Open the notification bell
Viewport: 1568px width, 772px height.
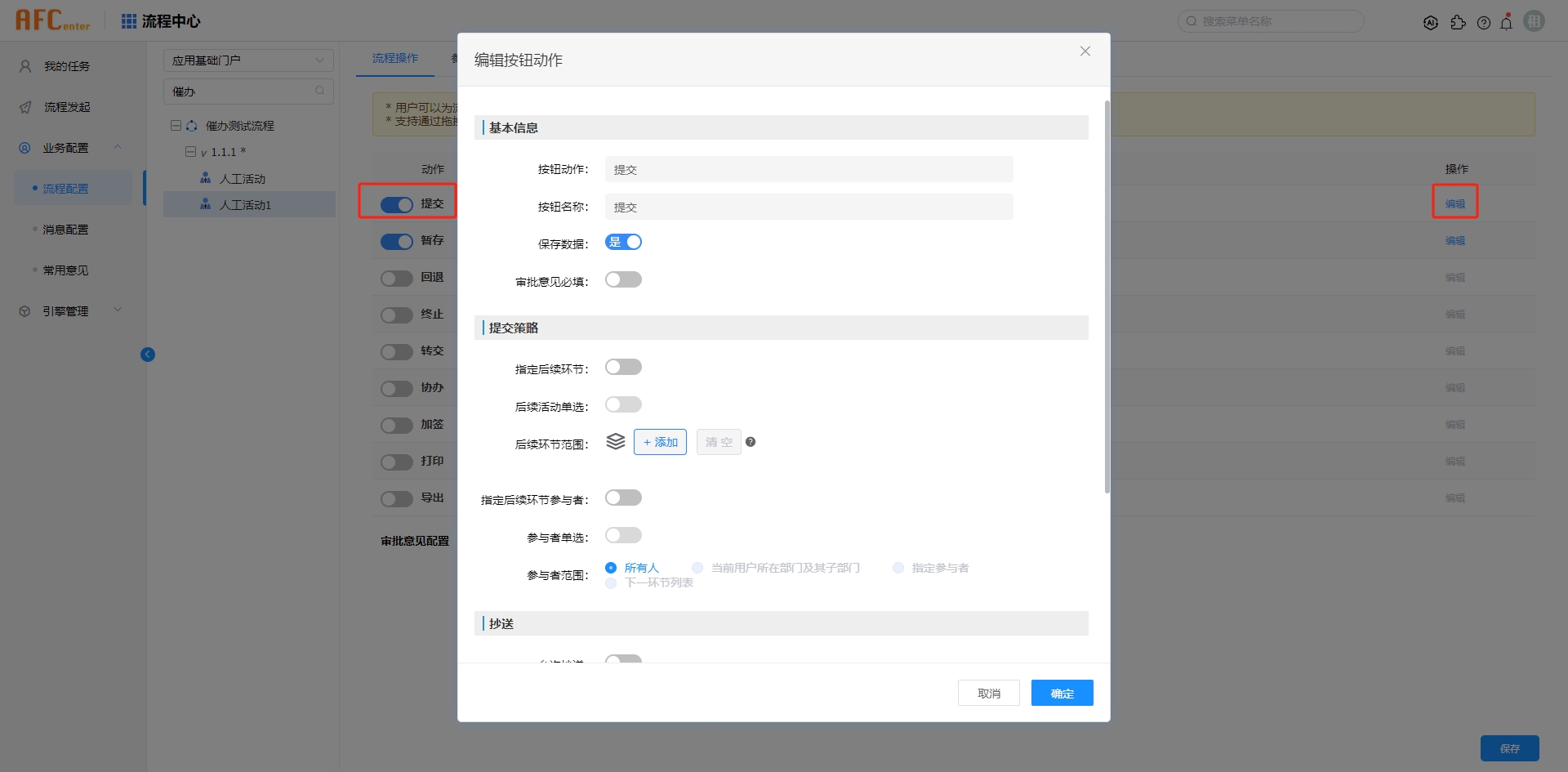pos(1507,23)
